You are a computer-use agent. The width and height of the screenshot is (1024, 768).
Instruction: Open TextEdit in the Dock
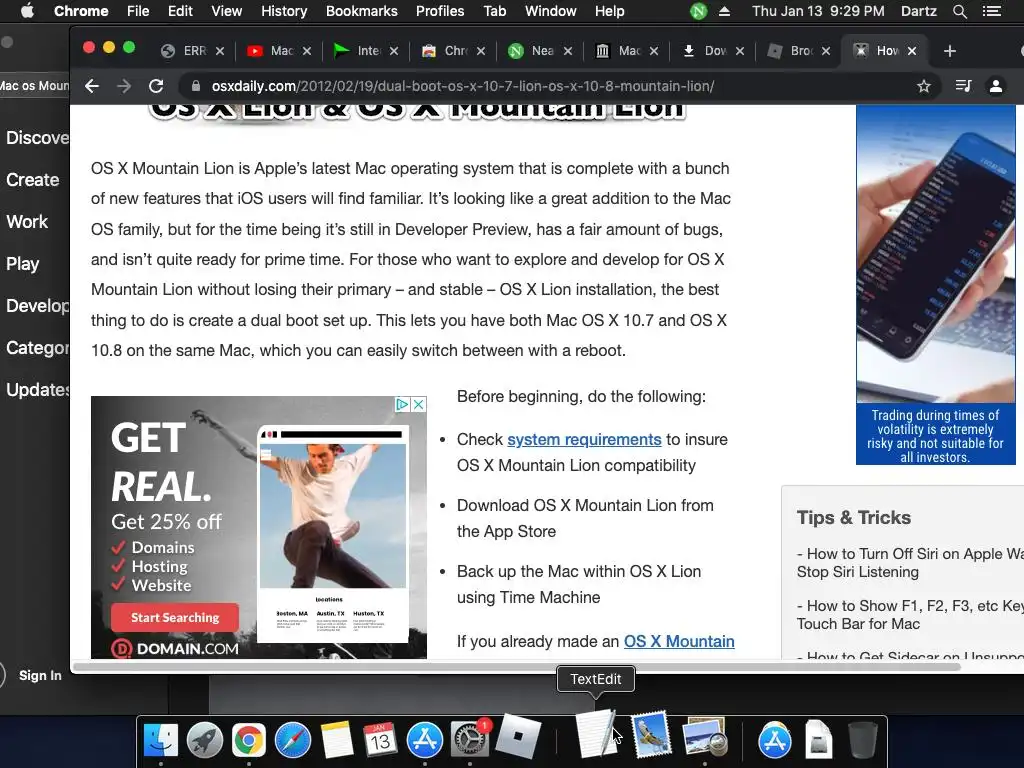(596, 733)
